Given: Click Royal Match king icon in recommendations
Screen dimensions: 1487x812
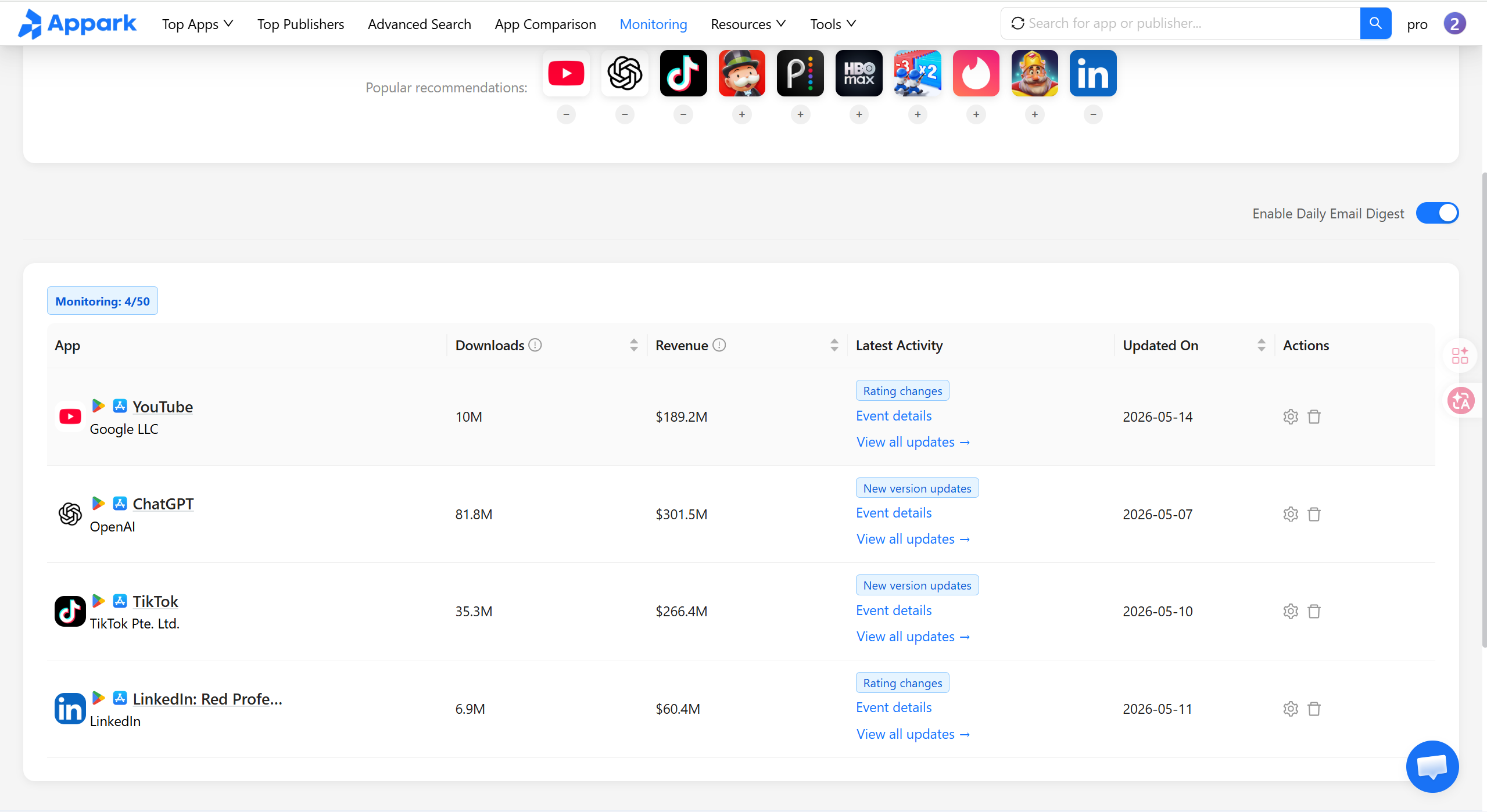Looking at the screenshot, I should (1035, 73).
